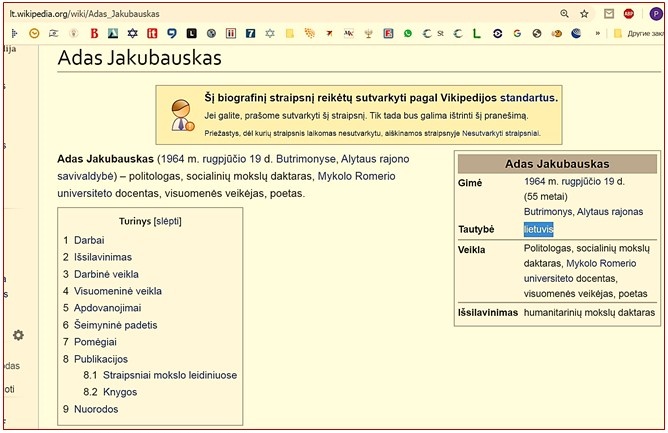
Task: Click the star icon to bookmark this page
Action: (x=584, y=14)
